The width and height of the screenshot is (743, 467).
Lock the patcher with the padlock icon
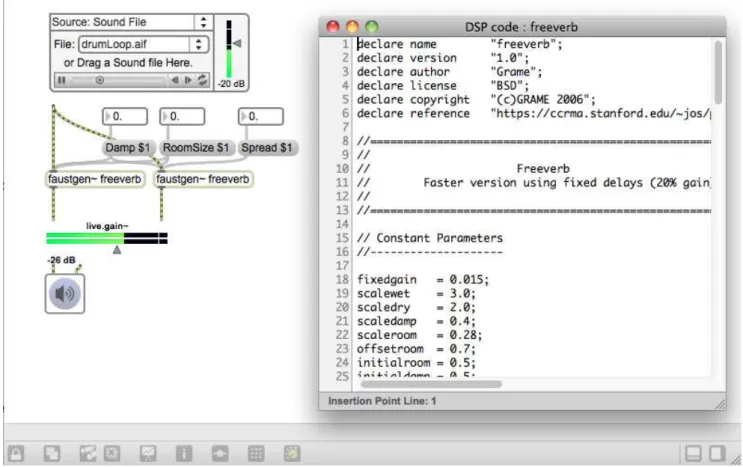coord(16,453)
